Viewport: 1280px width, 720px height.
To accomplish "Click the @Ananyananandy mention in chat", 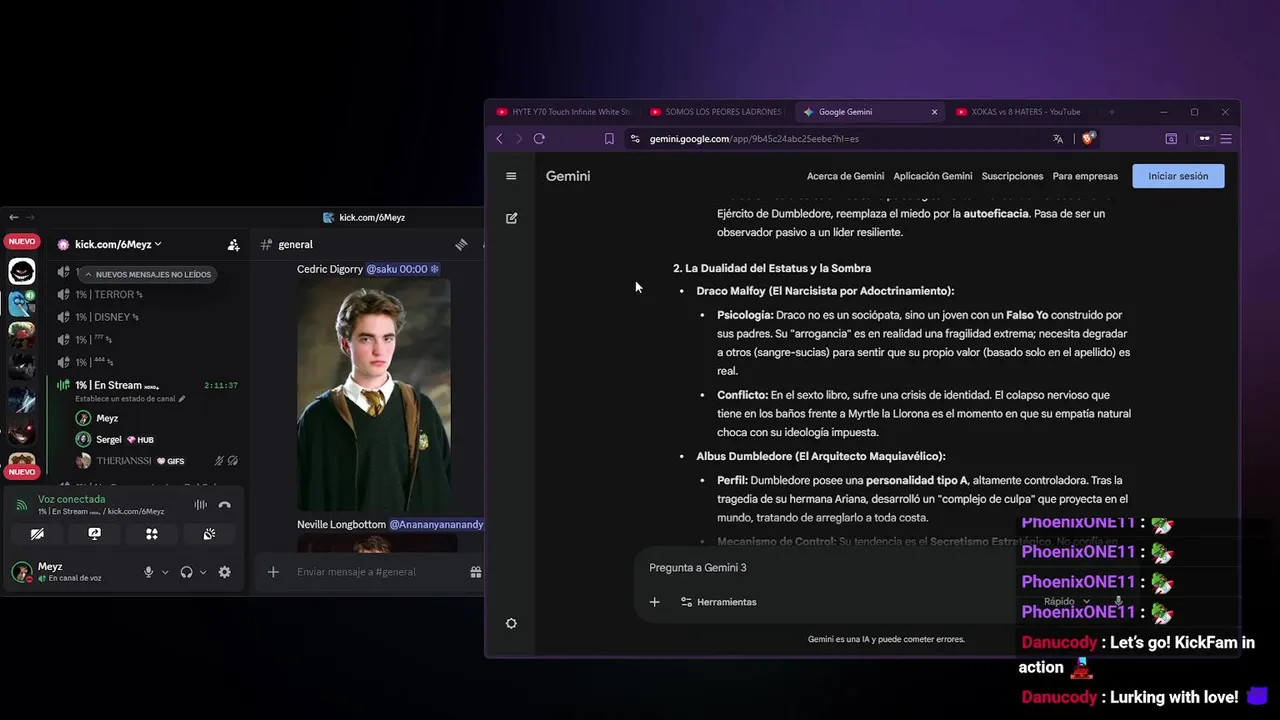I will (x=436, y=524).
